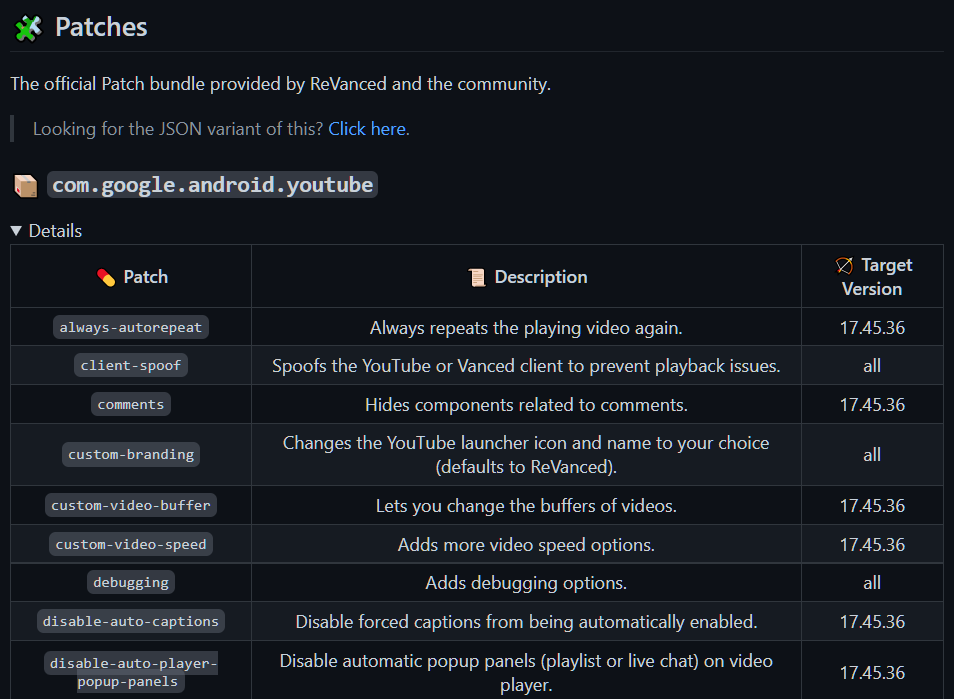The width and height of the screenshot is (954, 699).
Task: Click the client-spoof patch tag
Action: pyautogui.click(x=131, y=366)
